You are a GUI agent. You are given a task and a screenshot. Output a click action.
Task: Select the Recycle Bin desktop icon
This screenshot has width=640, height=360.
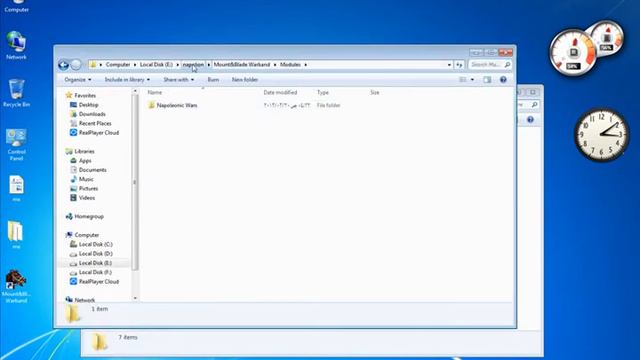coord(16,93)
